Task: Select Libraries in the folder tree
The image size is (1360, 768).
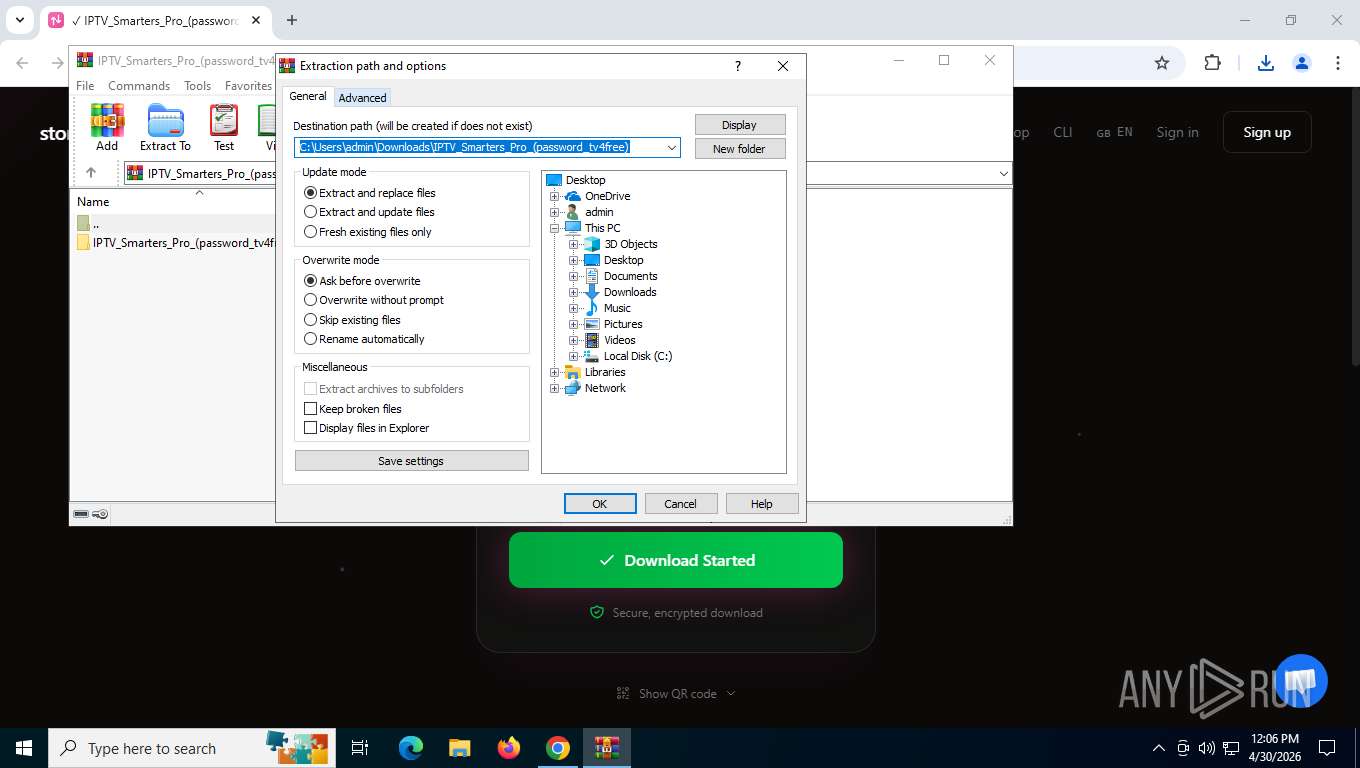Action: [605, 372]
